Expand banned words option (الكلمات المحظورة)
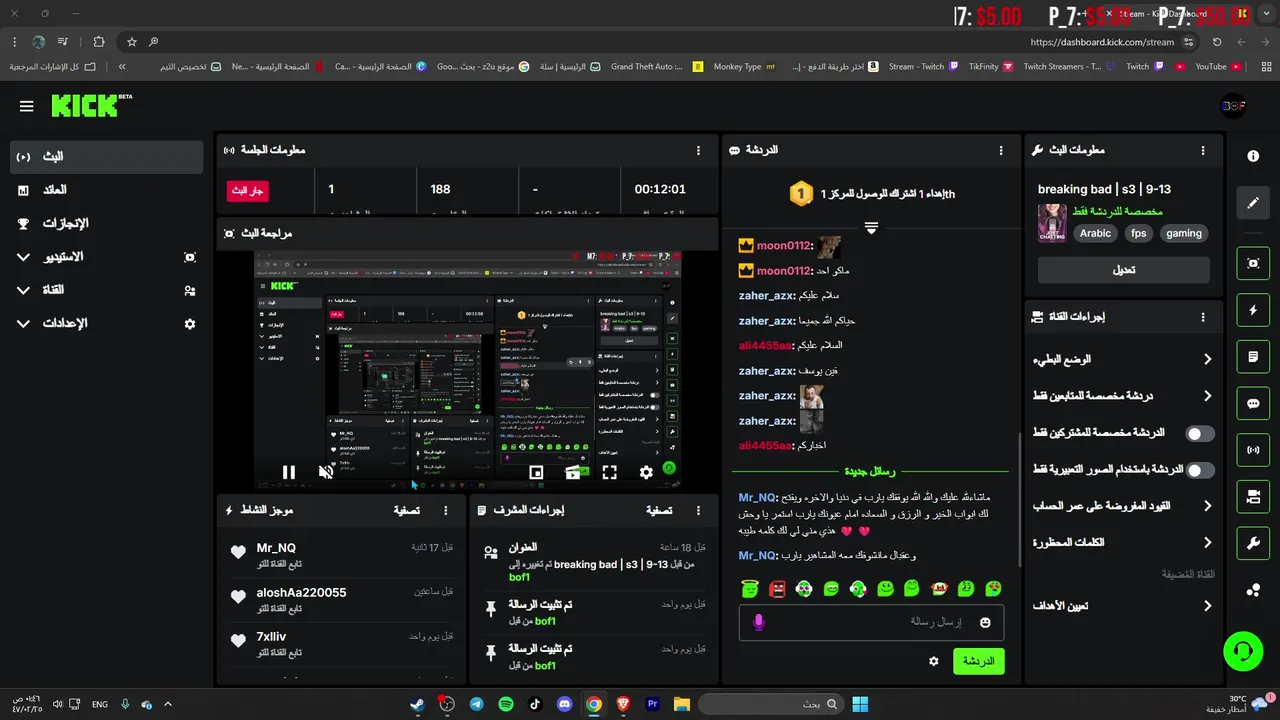 (1123, 543)
